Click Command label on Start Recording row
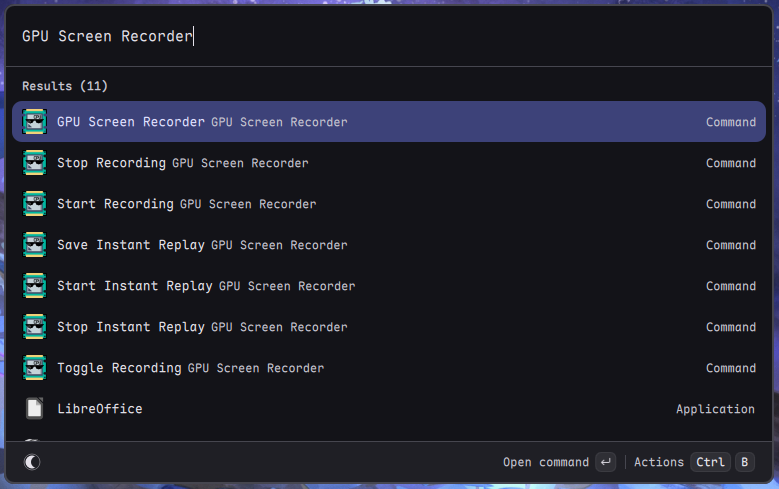This screenshot has height=489, width=779. click(x=731, y=204)
